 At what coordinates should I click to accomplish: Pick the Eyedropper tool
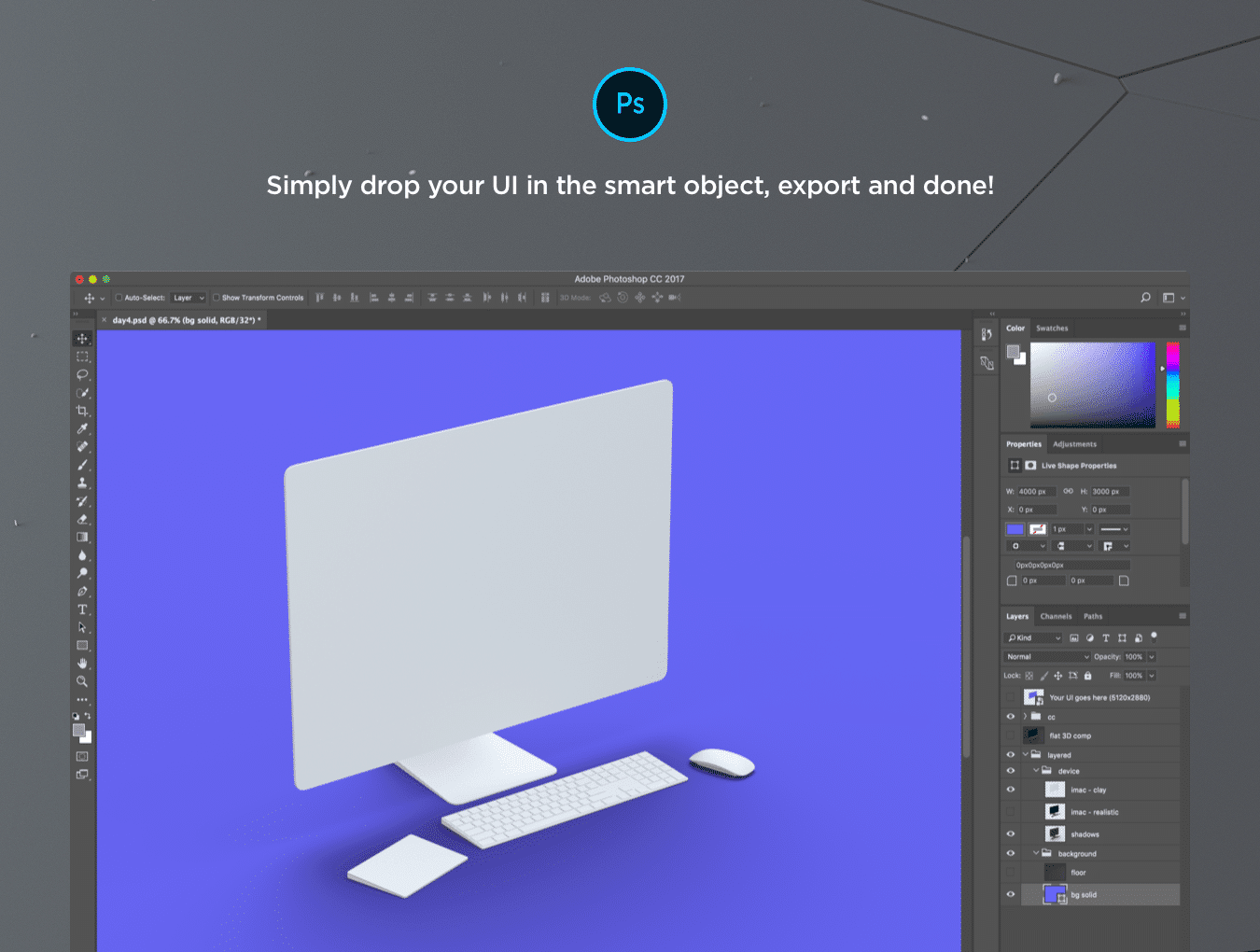tap(82, 428)
